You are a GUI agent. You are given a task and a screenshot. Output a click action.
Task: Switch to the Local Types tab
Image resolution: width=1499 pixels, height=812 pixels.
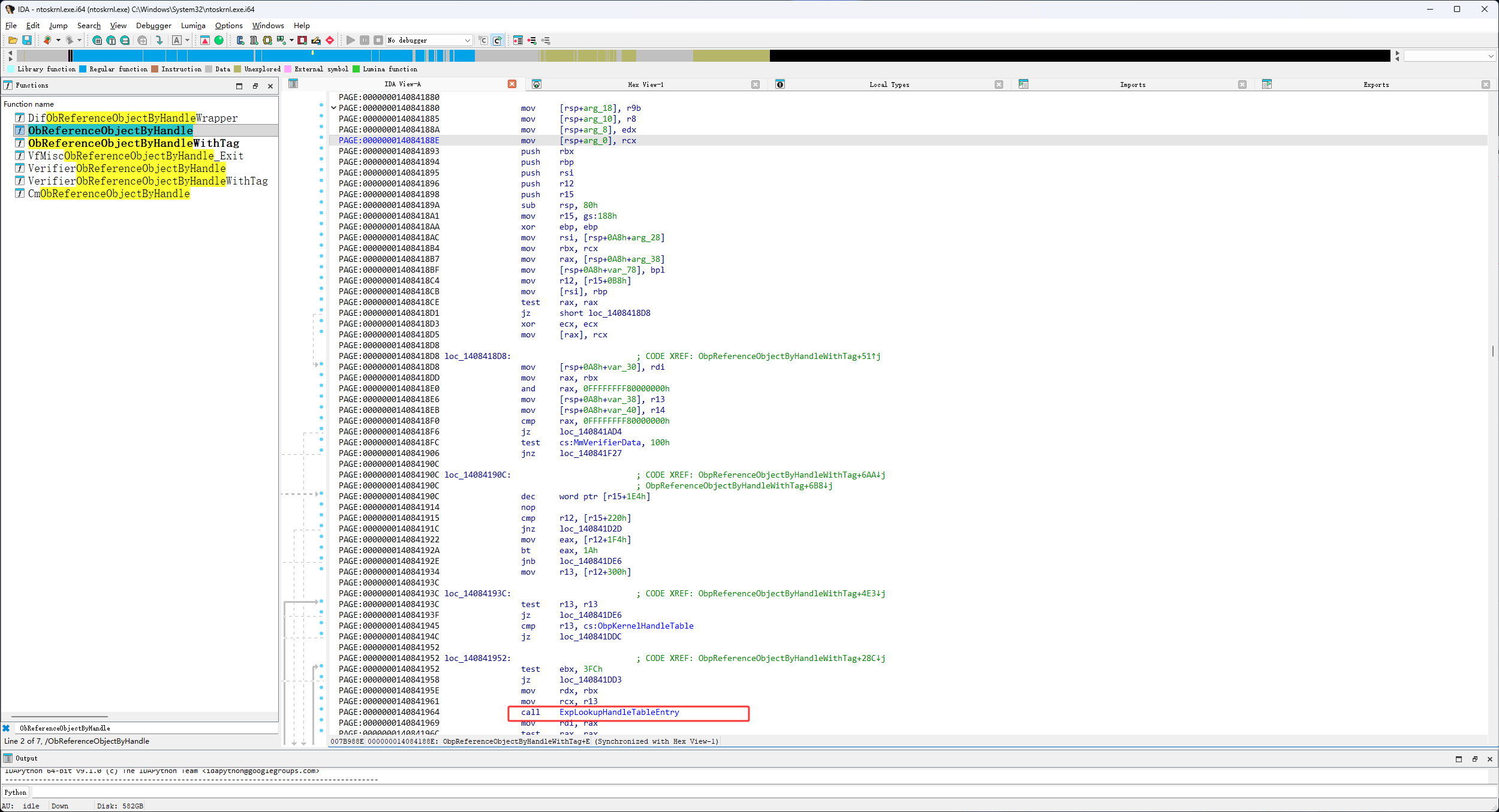[x=889, y=84]
